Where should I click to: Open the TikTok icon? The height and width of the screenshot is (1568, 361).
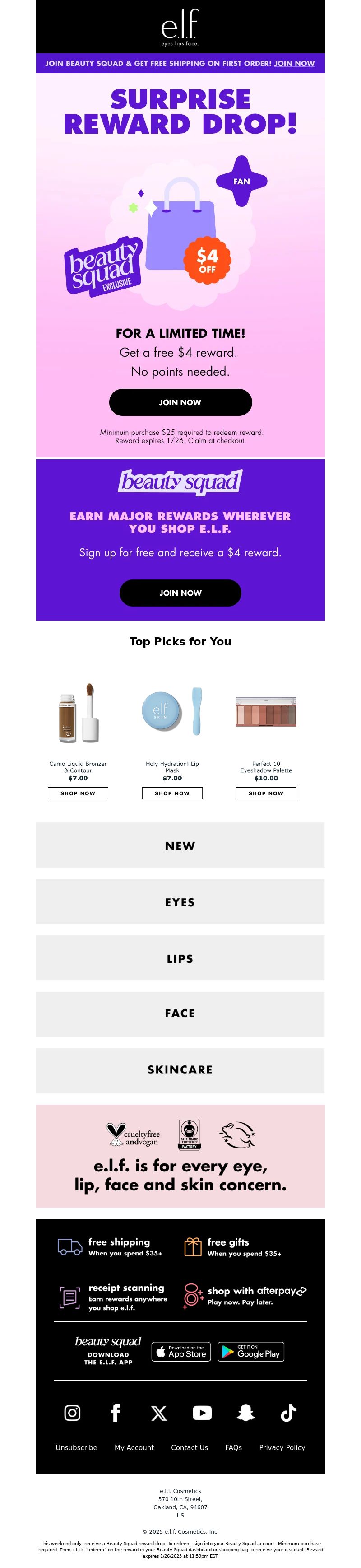pyautogui.click(x=289, y=1412)
